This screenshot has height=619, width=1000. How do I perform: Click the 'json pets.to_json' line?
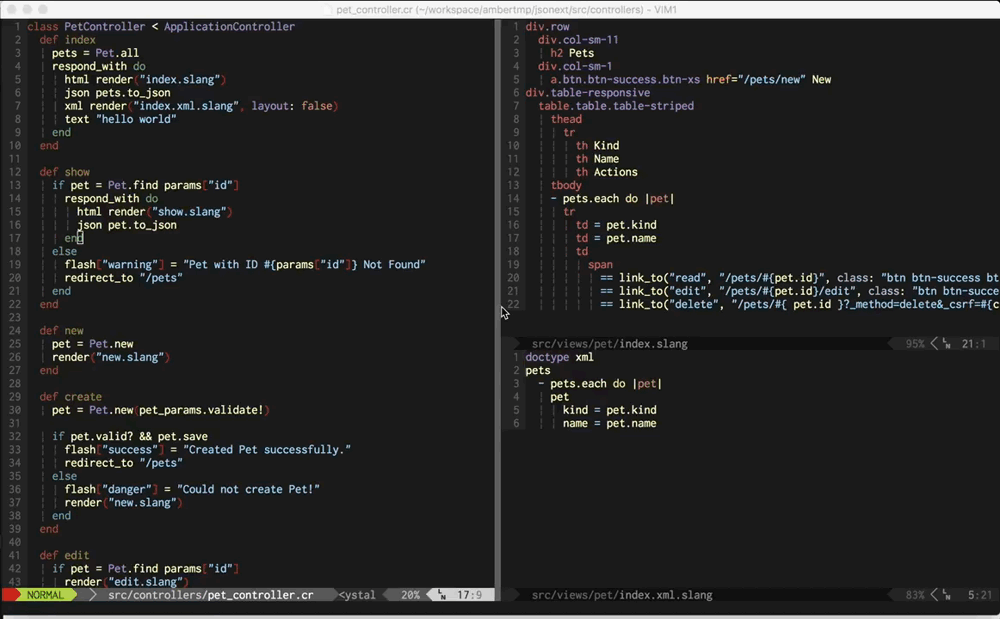tap(117, 92)
